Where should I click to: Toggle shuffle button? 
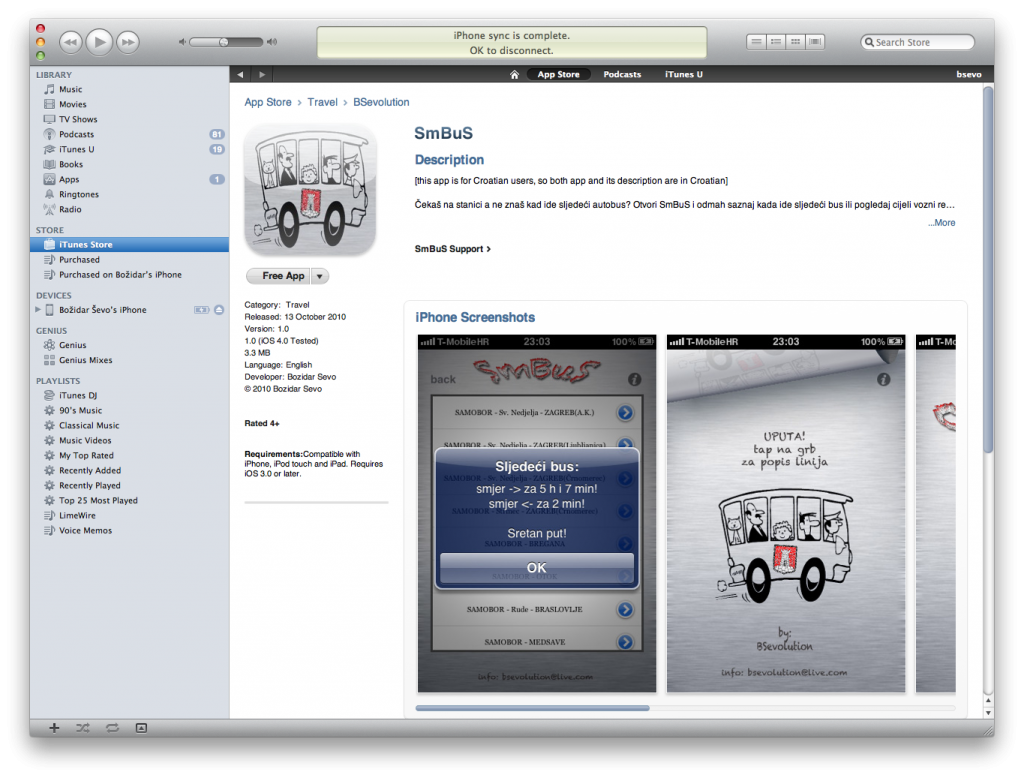(x=83, y=728)
